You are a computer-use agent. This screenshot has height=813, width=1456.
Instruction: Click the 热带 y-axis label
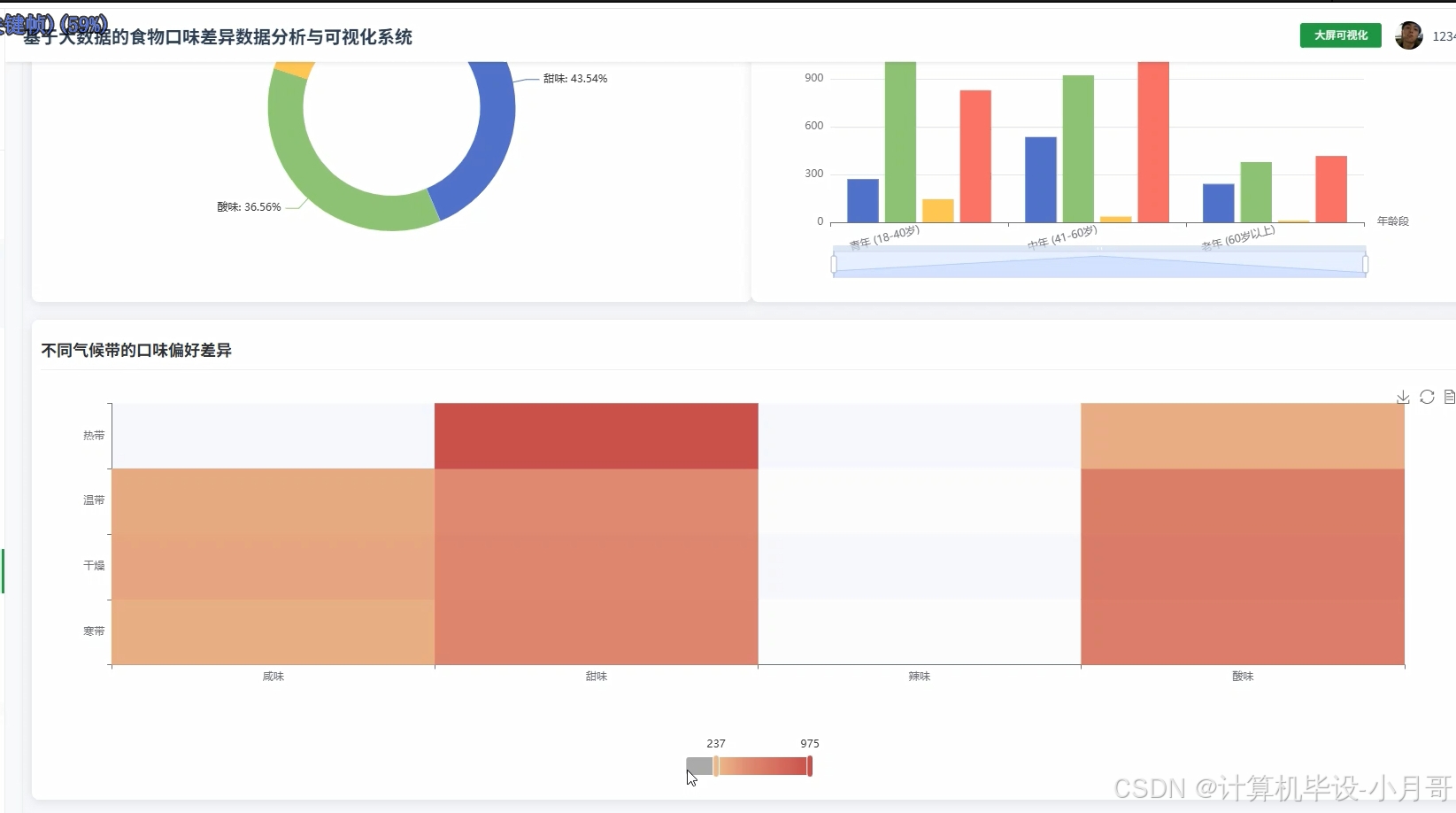[94, 436]
